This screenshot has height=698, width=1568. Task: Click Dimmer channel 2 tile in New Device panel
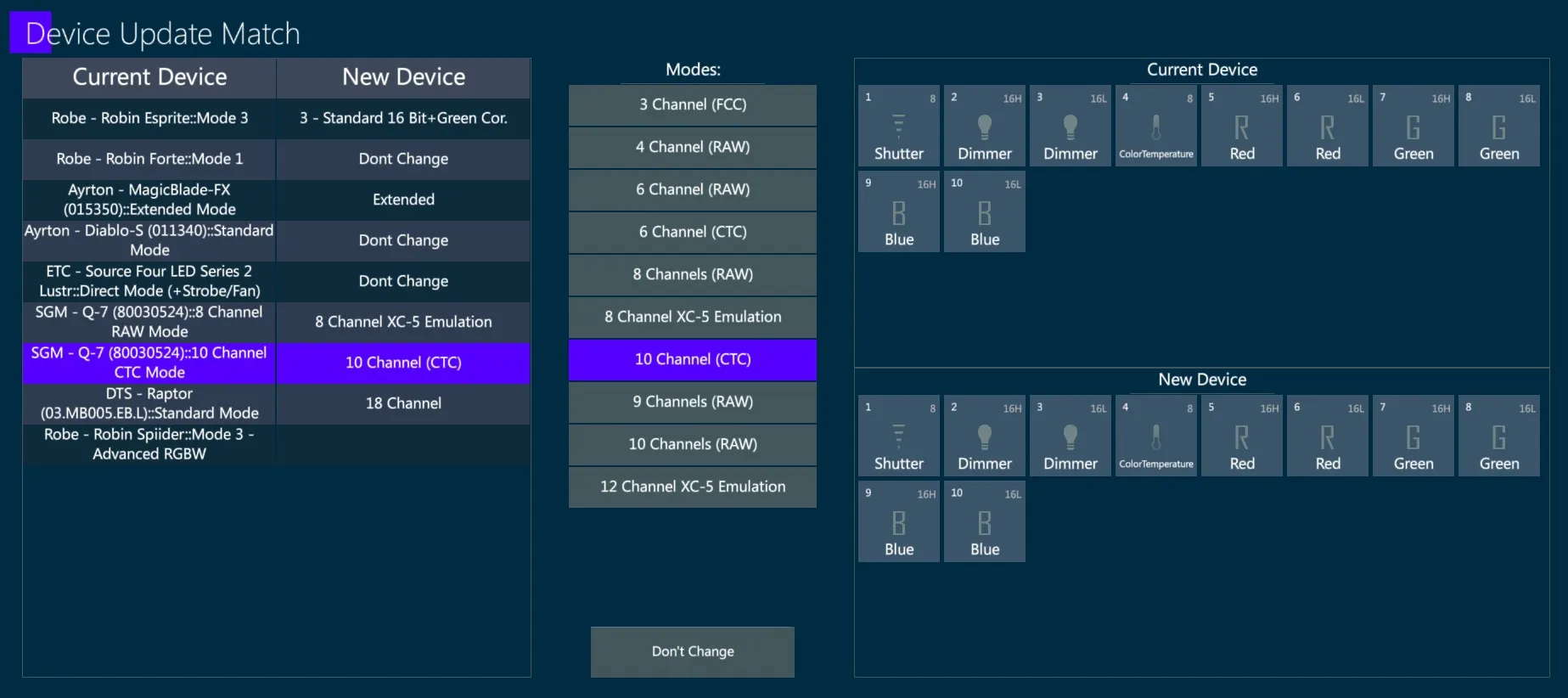985,436
